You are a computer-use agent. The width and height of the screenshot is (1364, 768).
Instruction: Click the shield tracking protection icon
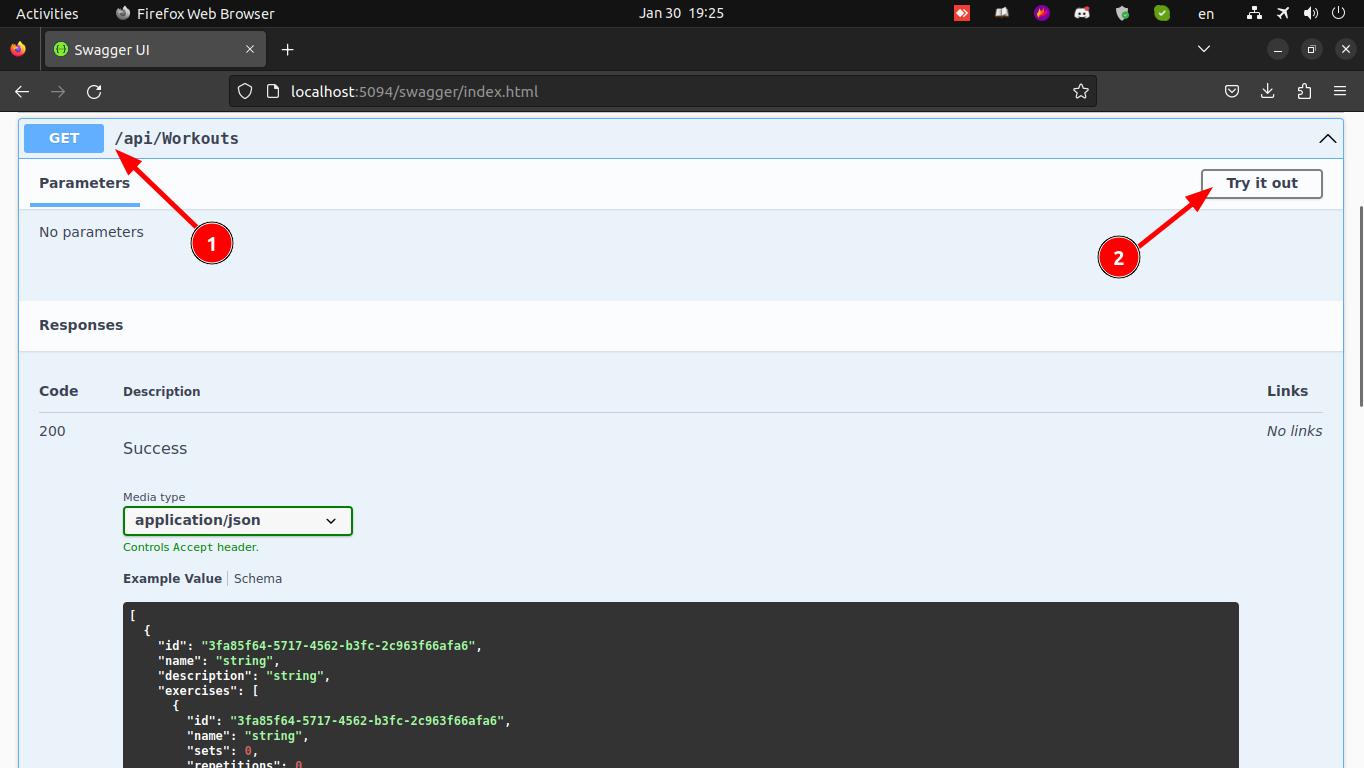click(x=245, y=92)
